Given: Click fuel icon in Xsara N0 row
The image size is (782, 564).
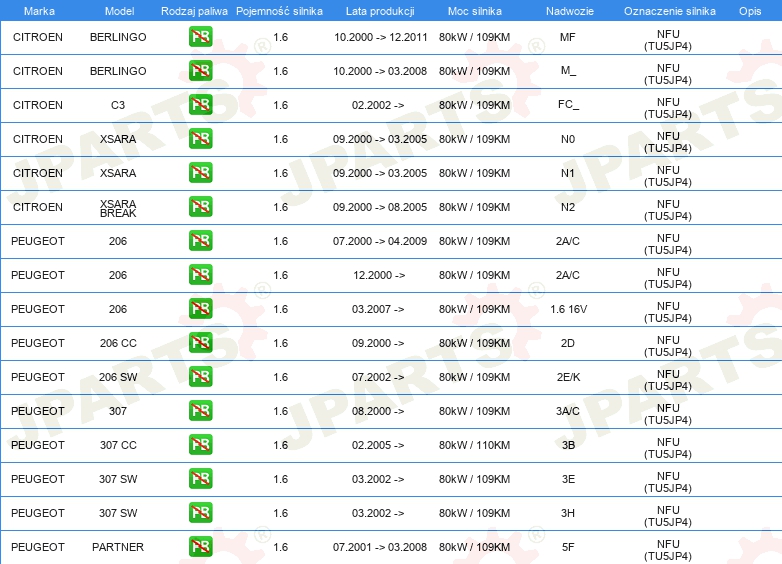Looking at the screenshot, I should [200, 139].
